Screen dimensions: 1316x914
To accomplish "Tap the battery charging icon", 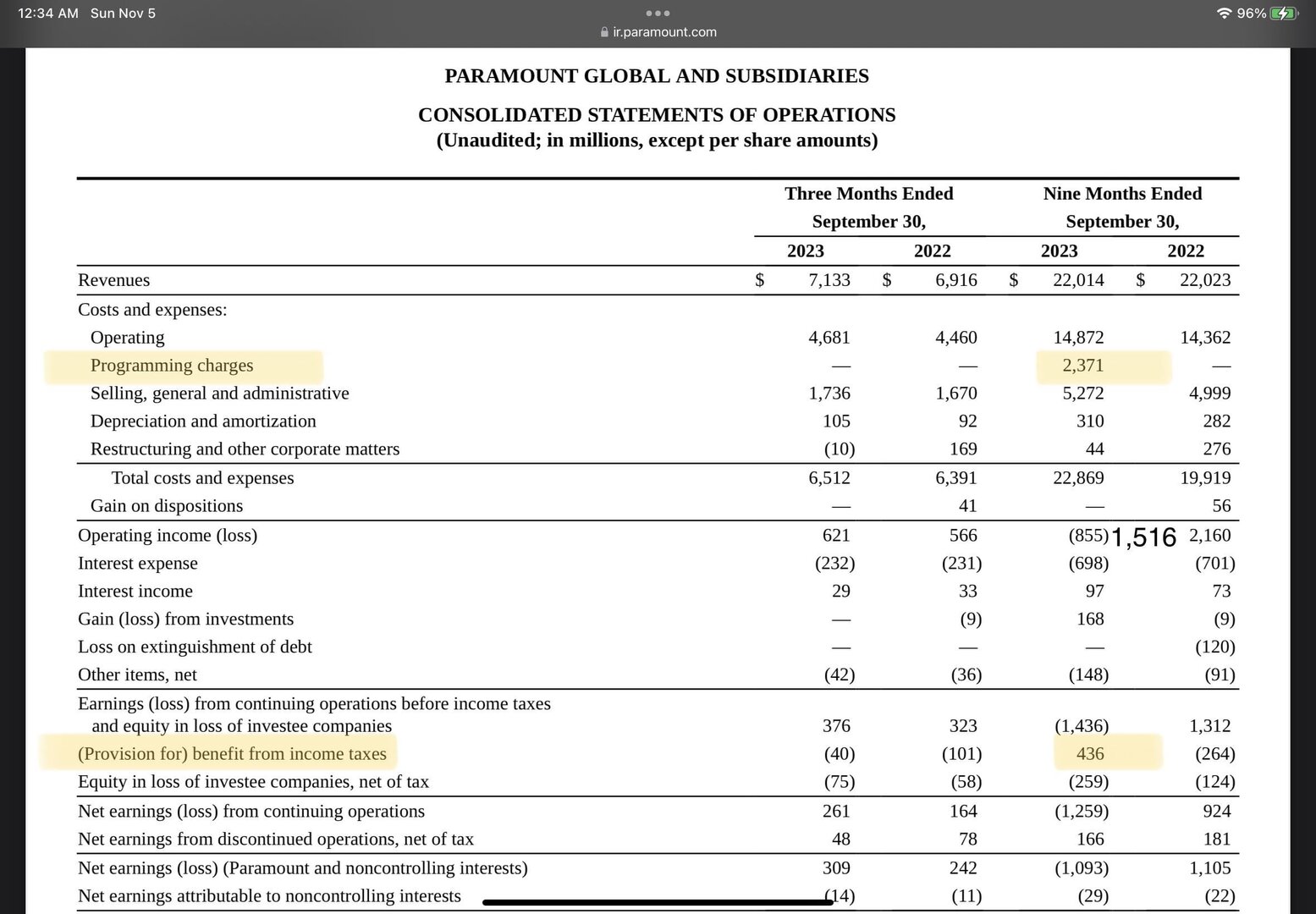I will pos(1283,14).
